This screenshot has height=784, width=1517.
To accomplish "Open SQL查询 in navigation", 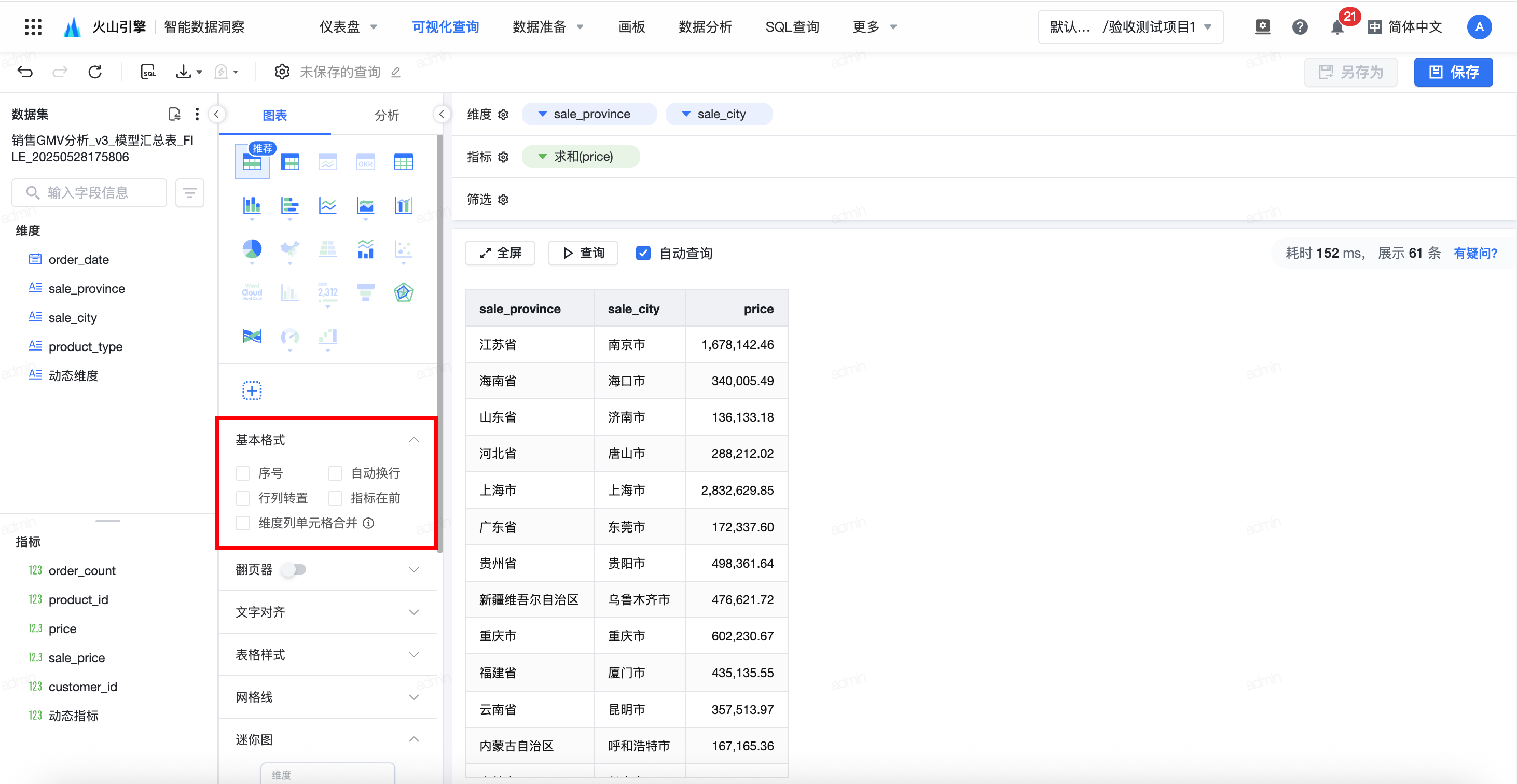I will point(792,27).
